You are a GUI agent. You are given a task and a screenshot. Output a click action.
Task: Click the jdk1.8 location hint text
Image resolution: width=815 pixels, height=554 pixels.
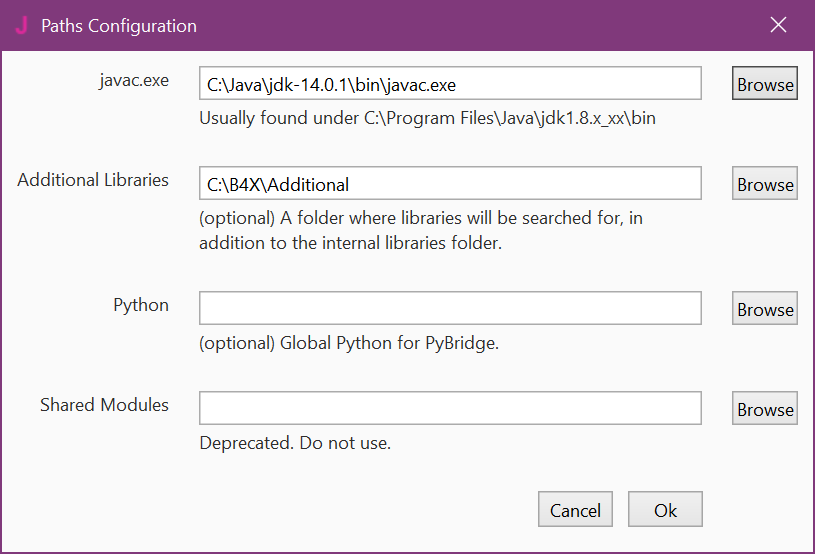click(x=427, y=118)
